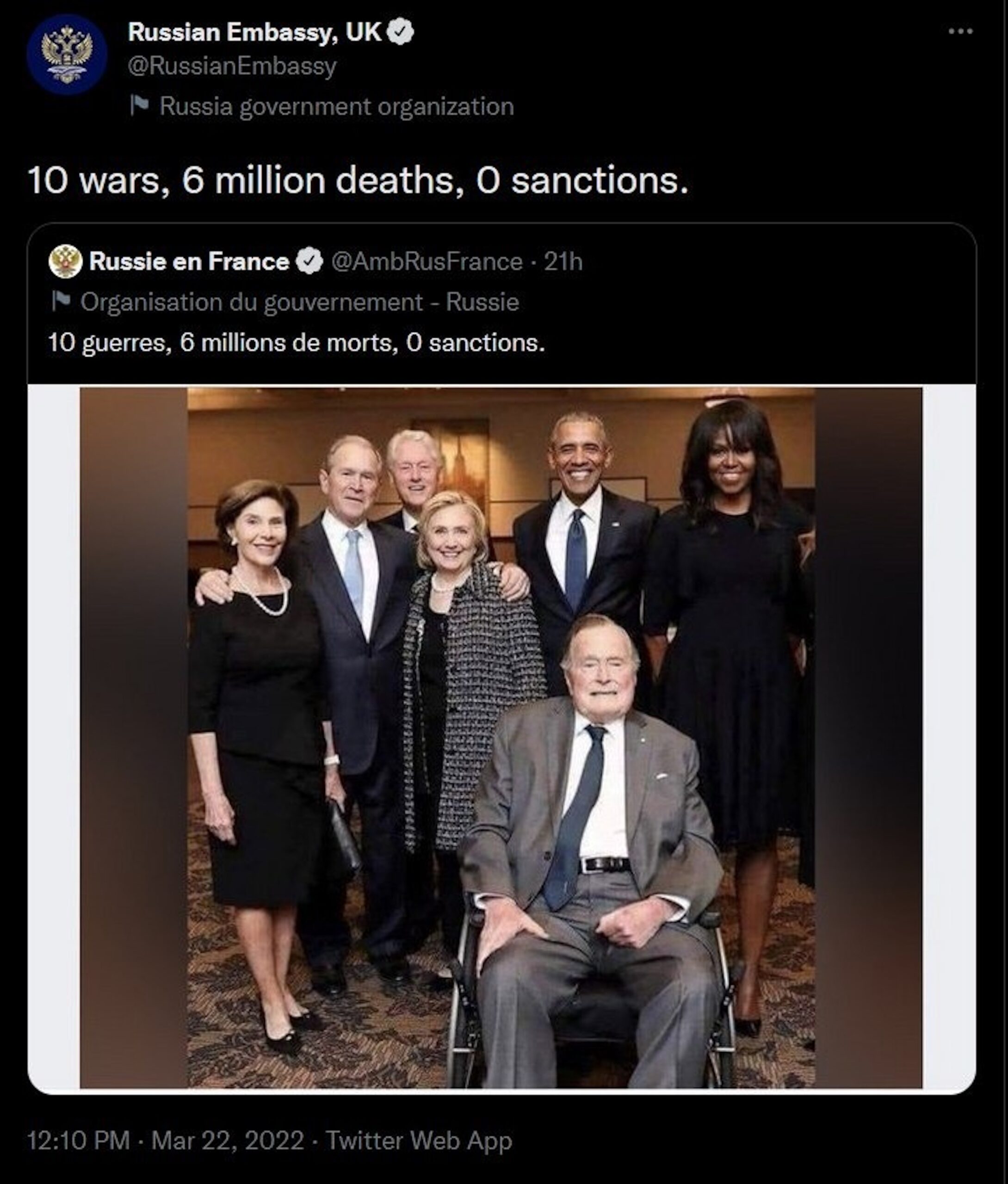Click the Organisation du gouvernement - Russie label
Screen dimensions: 1008x1184
(299, 302)
